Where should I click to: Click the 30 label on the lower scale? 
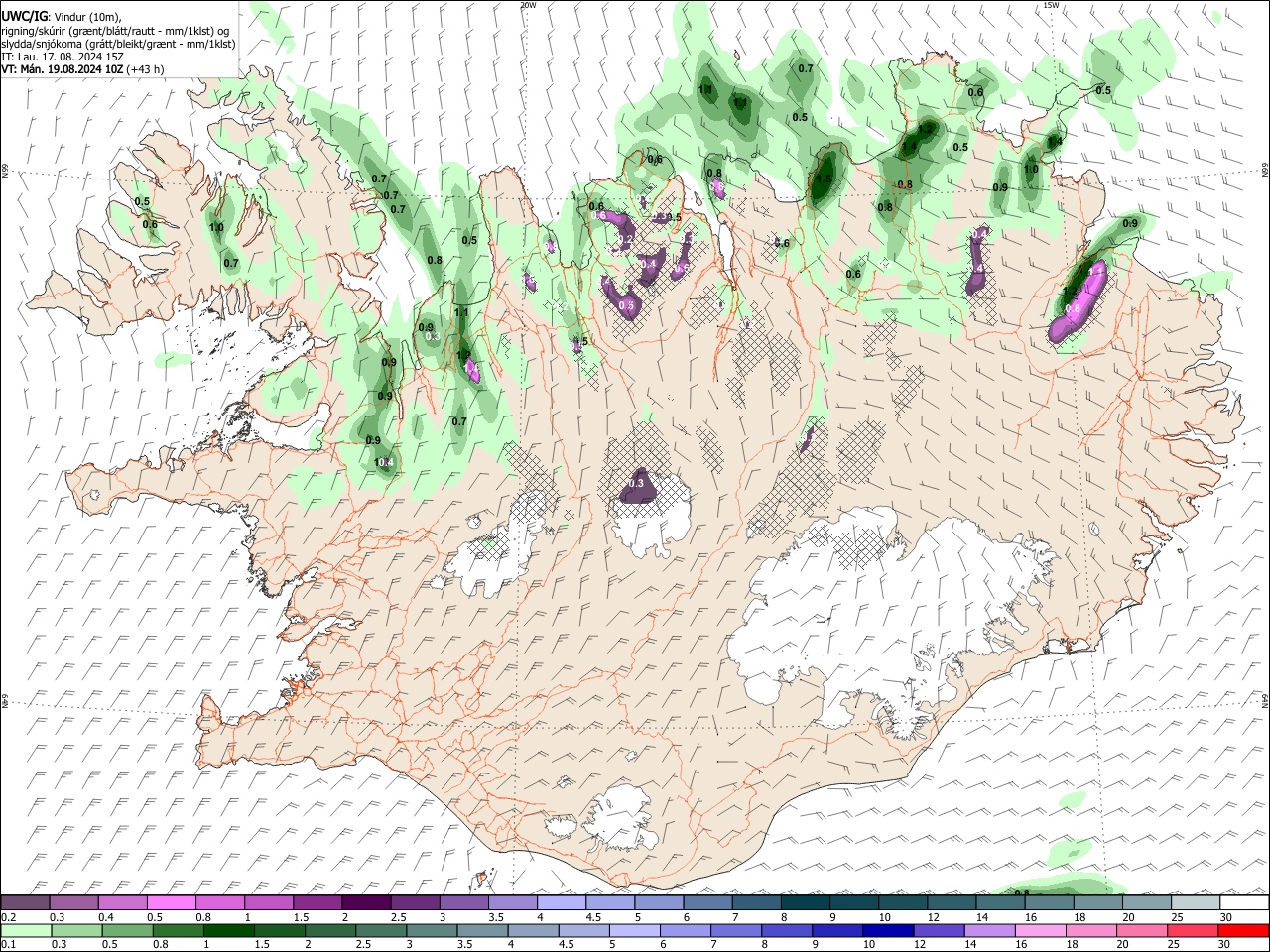[x=1226, y=944]
